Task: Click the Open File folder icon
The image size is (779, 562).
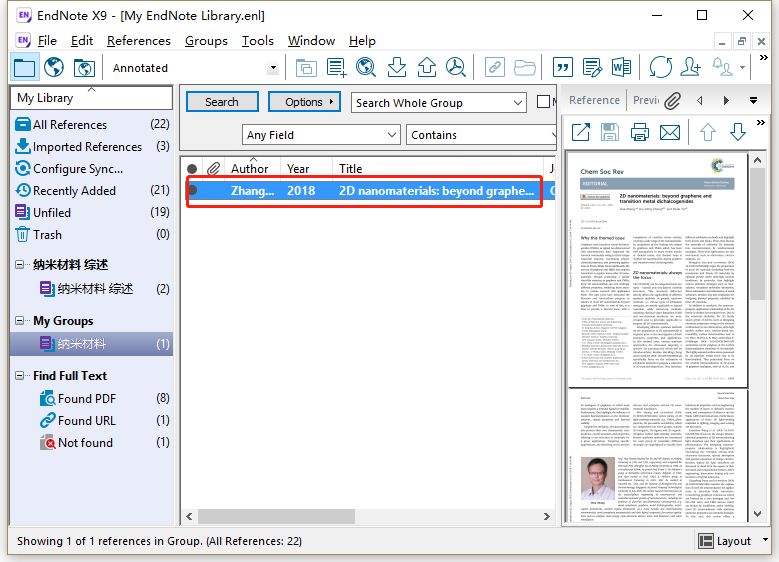Action: click(x=524, y=68)
